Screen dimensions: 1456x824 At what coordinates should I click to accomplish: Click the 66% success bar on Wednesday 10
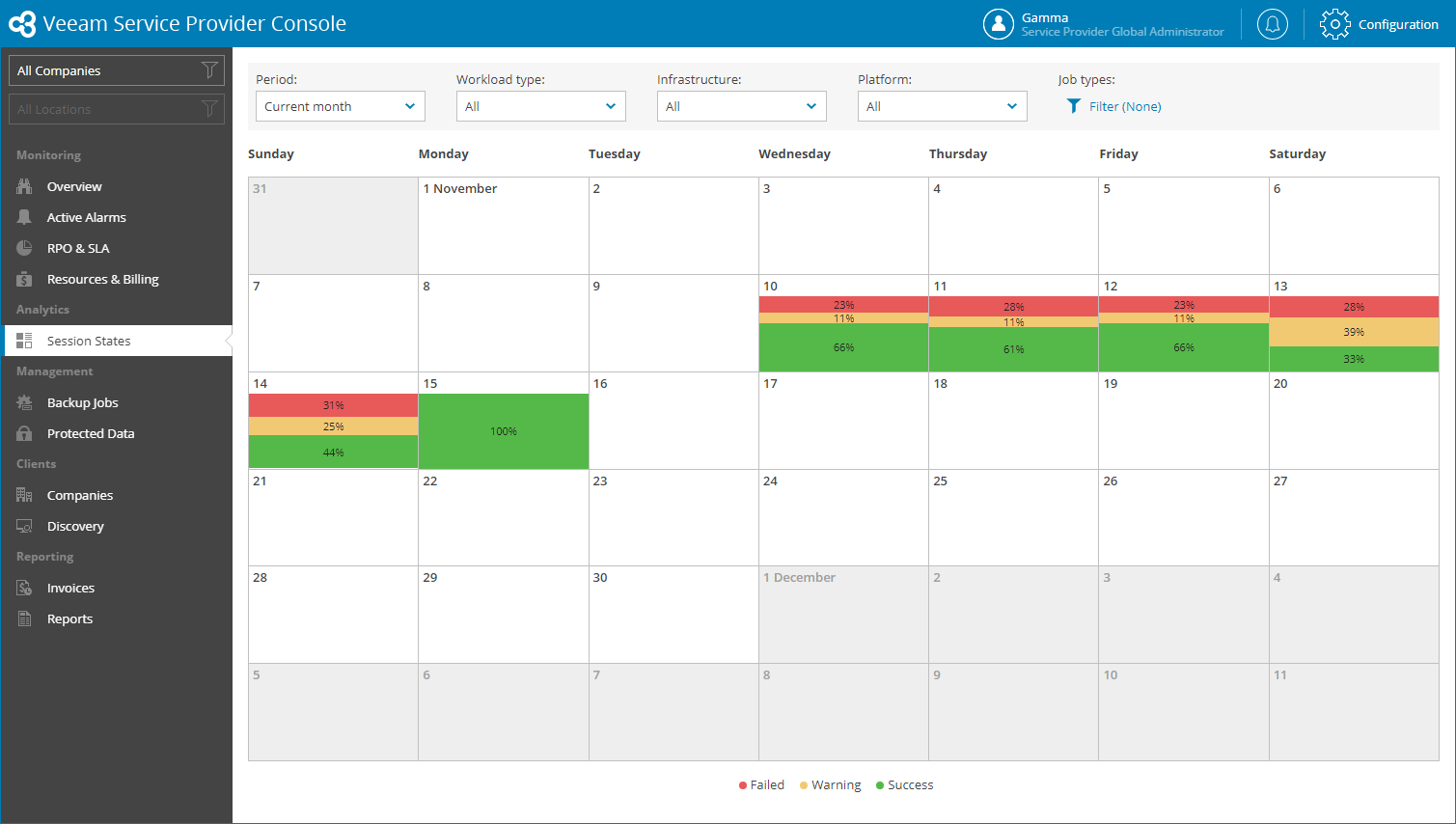tap(843, 347)
